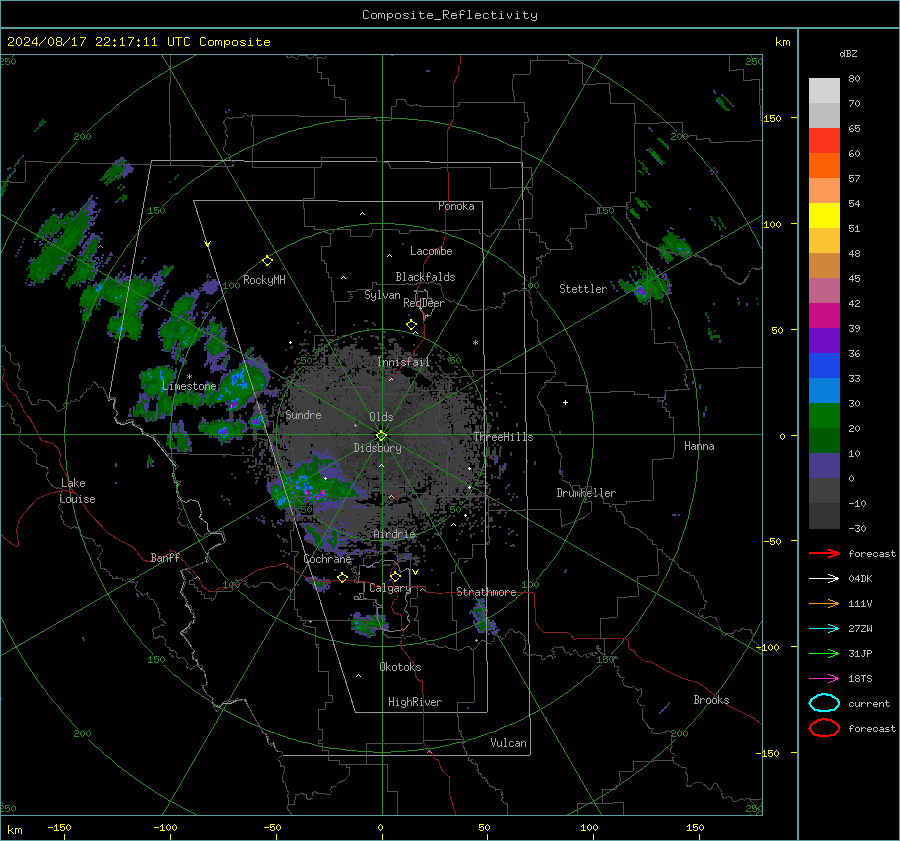Click the -100 tick on the right axis
The image size is (900, 841).
(x=767, y=647)
